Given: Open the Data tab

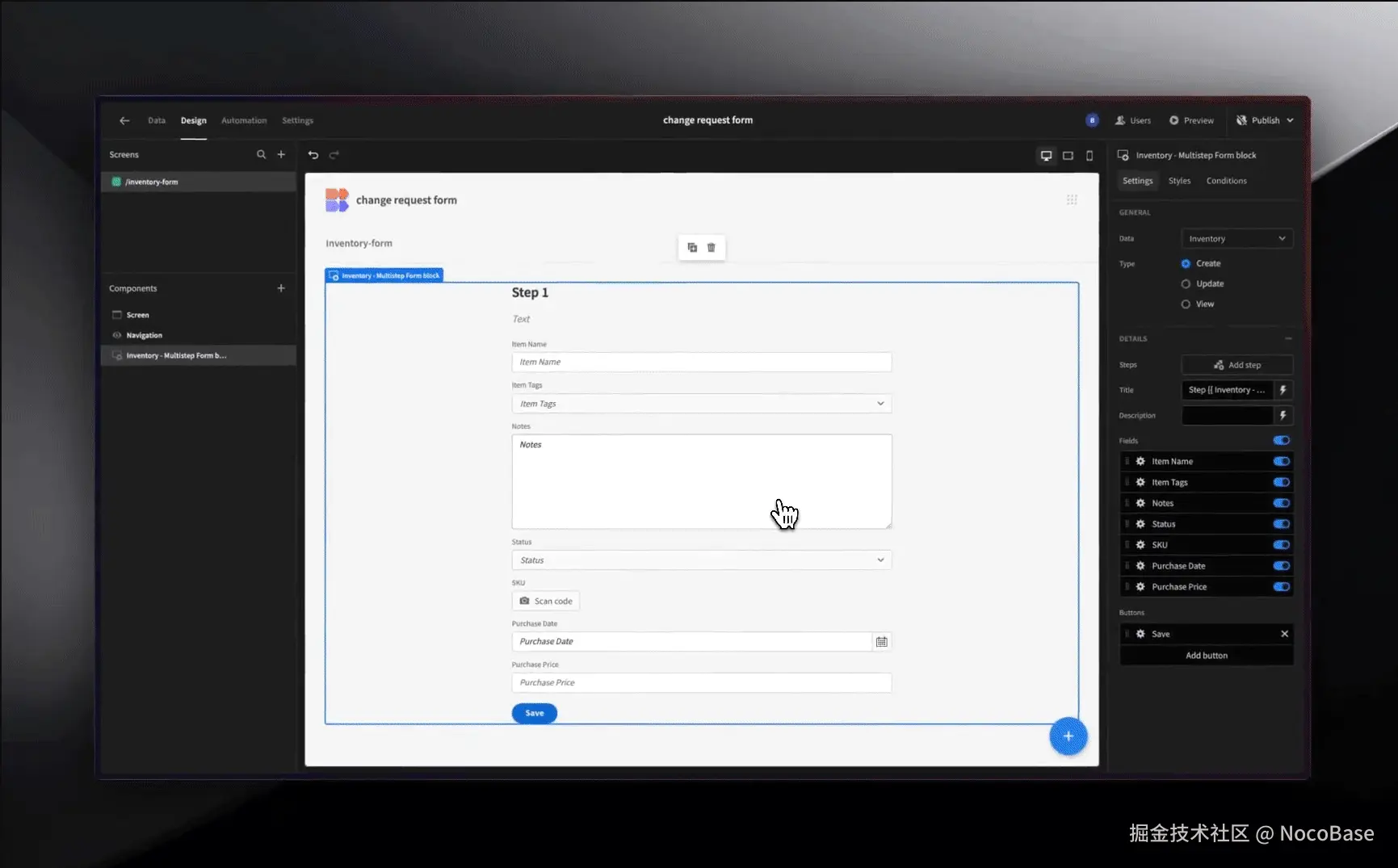Looking at the screenshot, I should point(157,120).
